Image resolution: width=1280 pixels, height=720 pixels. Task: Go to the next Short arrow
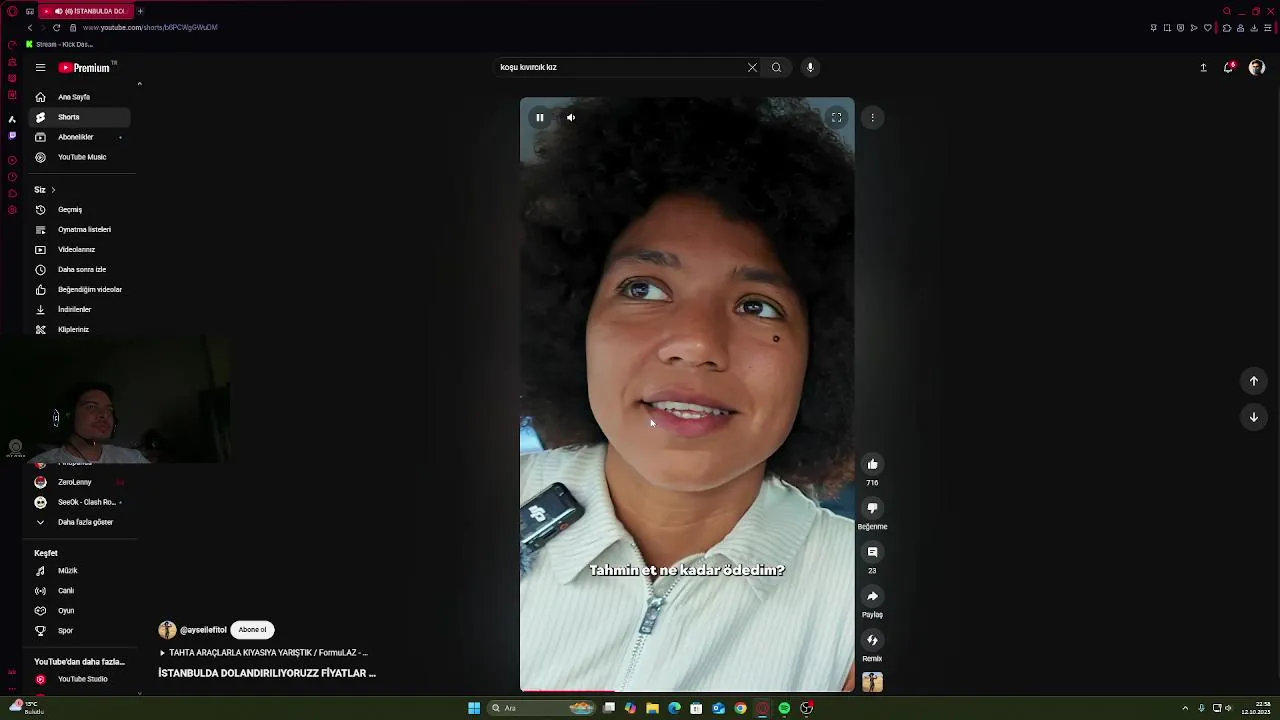[1254, 417]
